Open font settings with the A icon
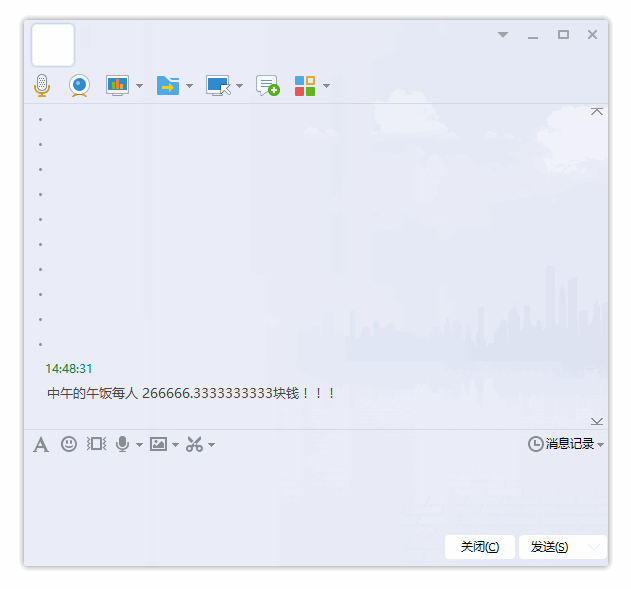This screenshot has width=631, height=589. [41, 445]
